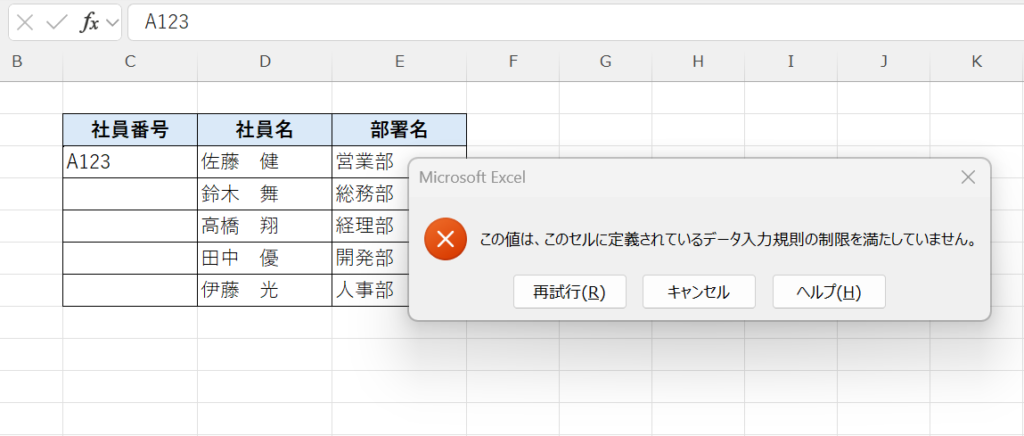
Task: Select column E header
Action: pos(399,62)
